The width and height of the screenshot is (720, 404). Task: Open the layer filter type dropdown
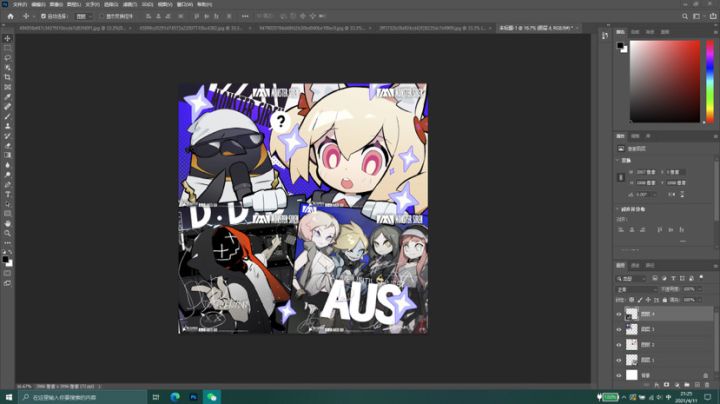click(x=632, y=279)
